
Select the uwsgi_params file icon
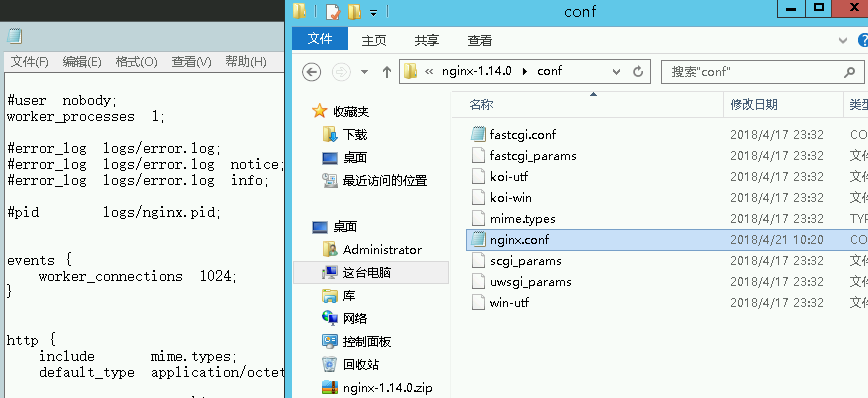tap(478, 281)
